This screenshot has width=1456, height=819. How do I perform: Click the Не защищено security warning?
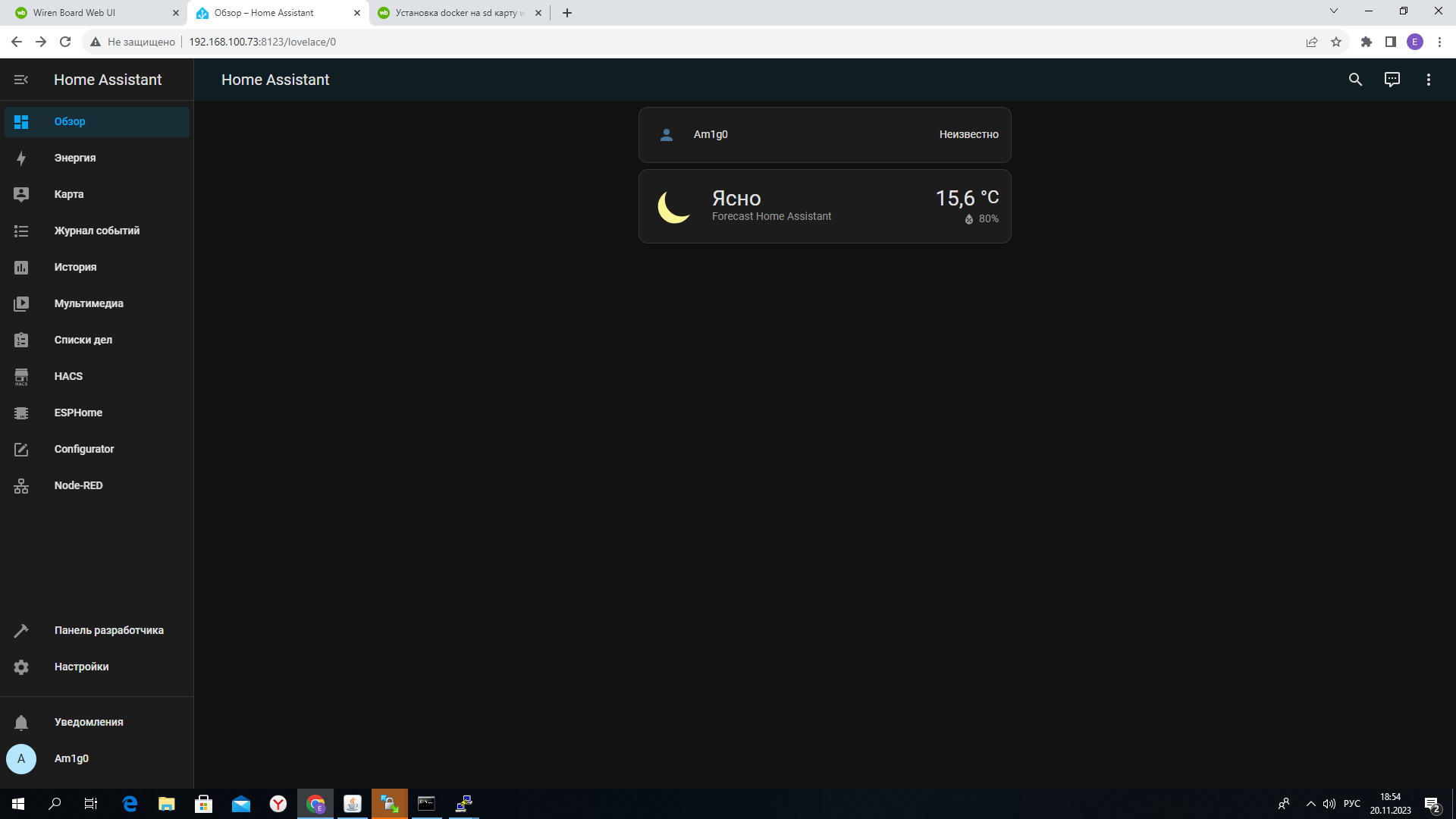tap(133, 42)
